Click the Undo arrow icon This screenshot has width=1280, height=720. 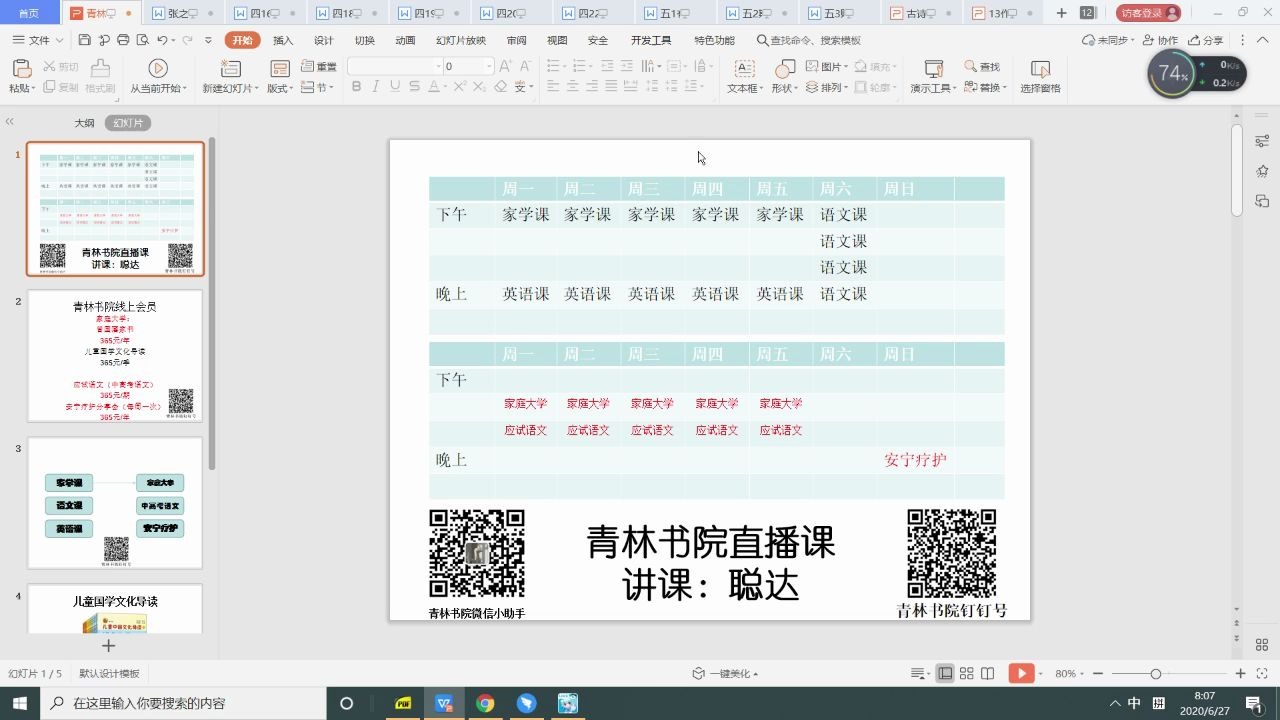pyautogui.click(x=162, y=40)
